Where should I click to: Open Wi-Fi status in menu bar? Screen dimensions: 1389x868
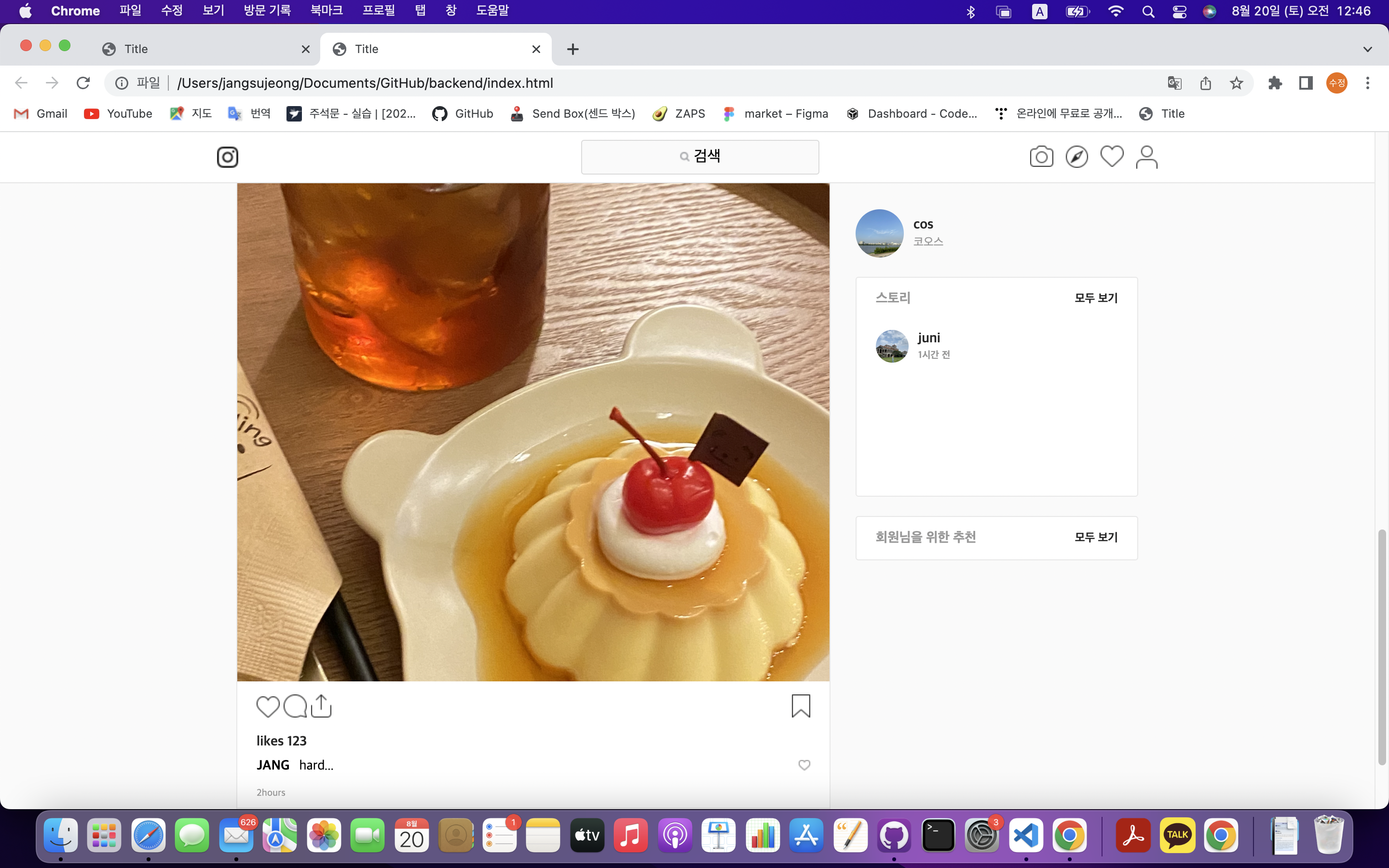coord(1115,12)
